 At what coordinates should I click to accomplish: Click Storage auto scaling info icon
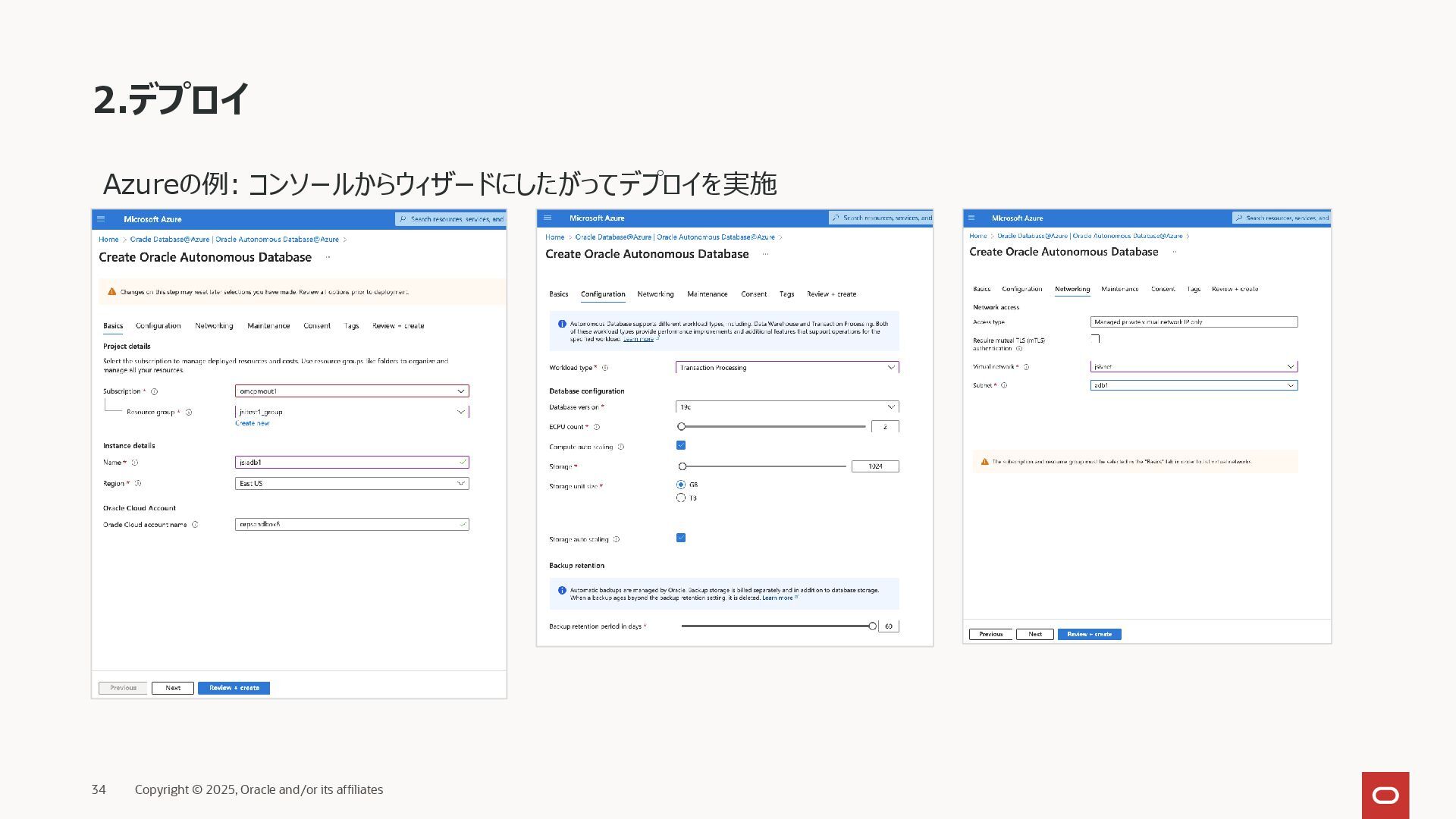617,540
